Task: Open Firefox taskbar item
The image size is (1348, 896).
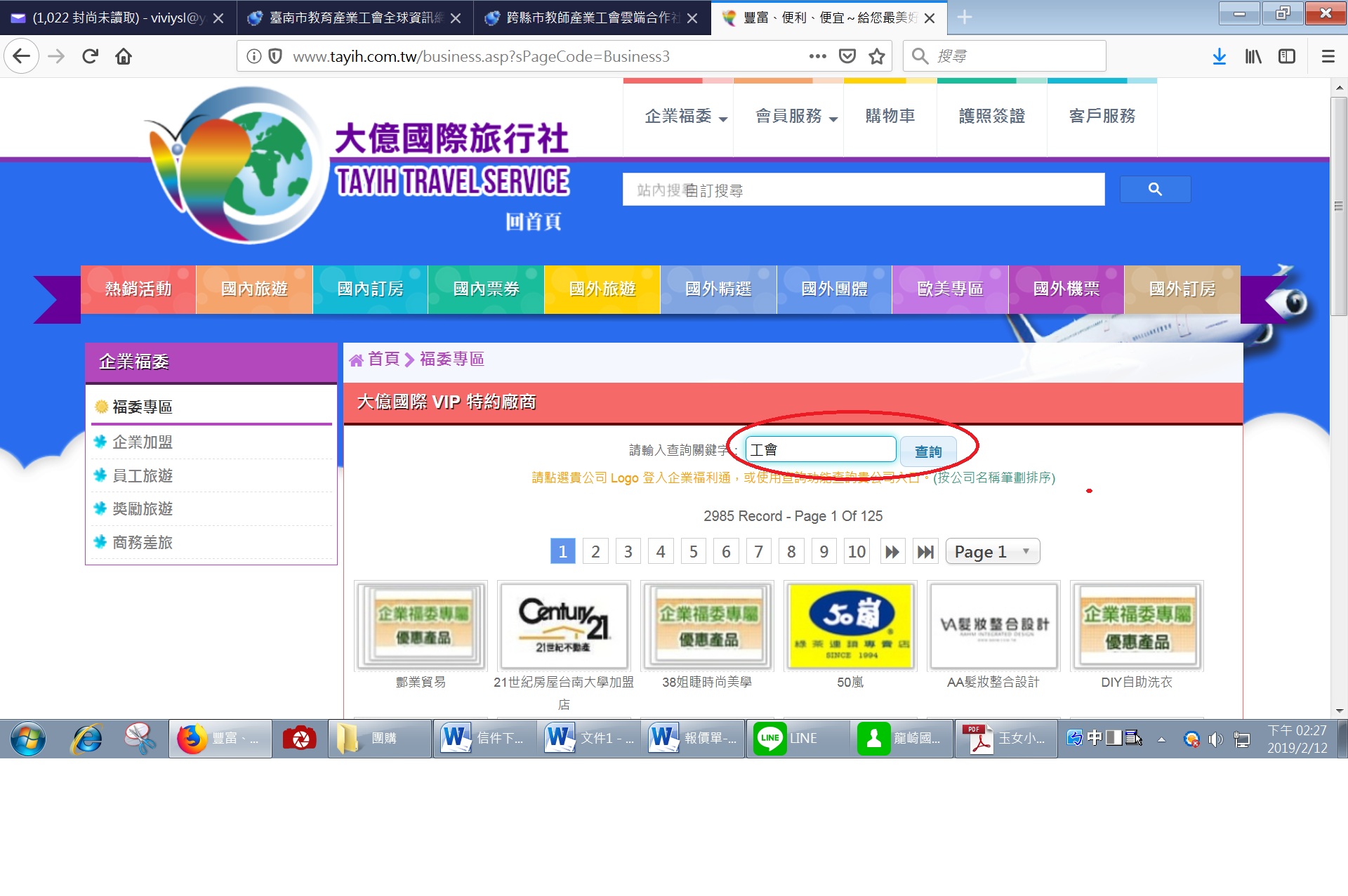Action: click(220, 739)
